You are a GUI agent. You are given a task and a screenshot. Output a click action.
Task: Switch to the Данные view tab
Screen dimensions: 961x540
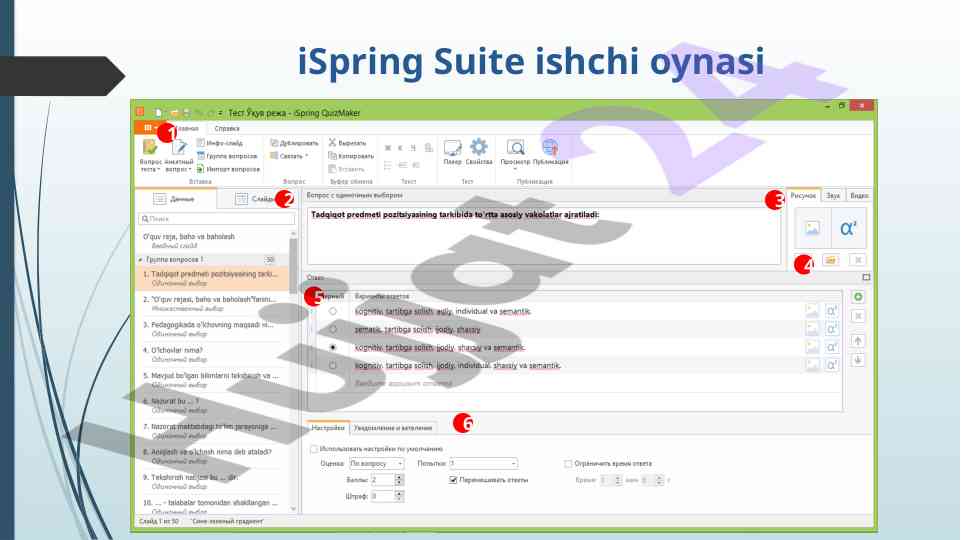tap(175, 199)
